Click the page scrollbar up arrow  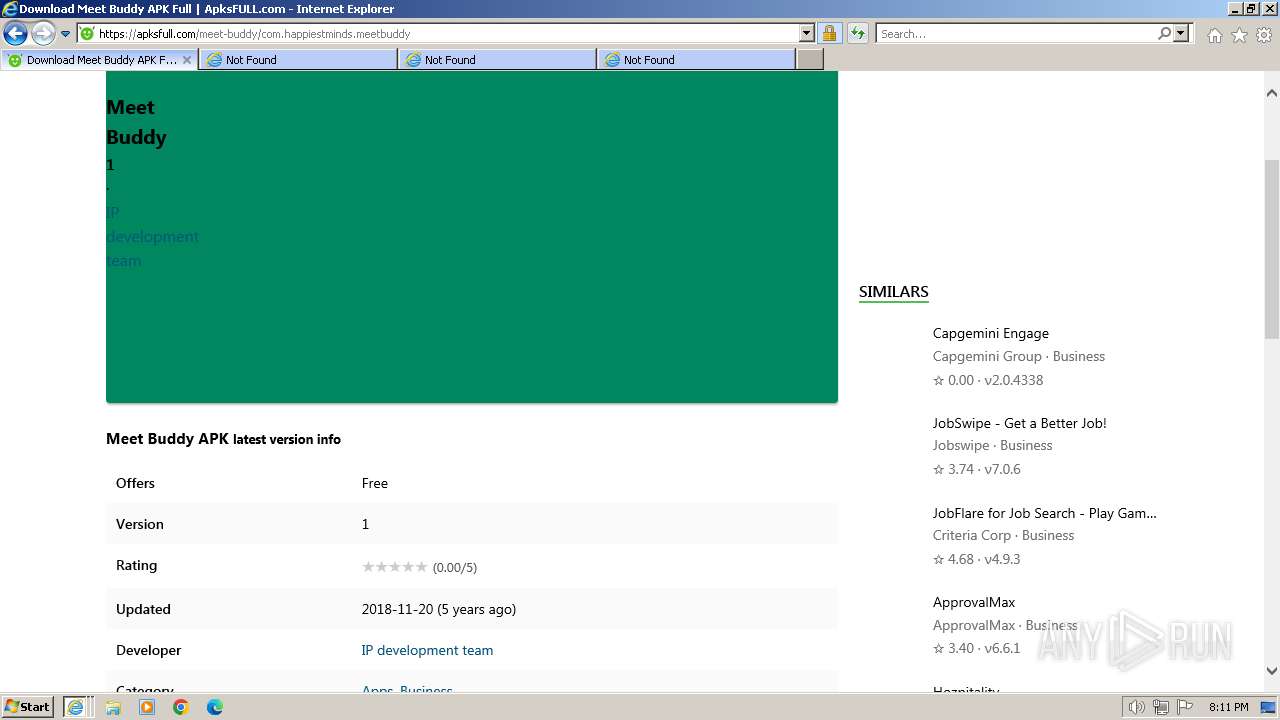[1272, 93]
